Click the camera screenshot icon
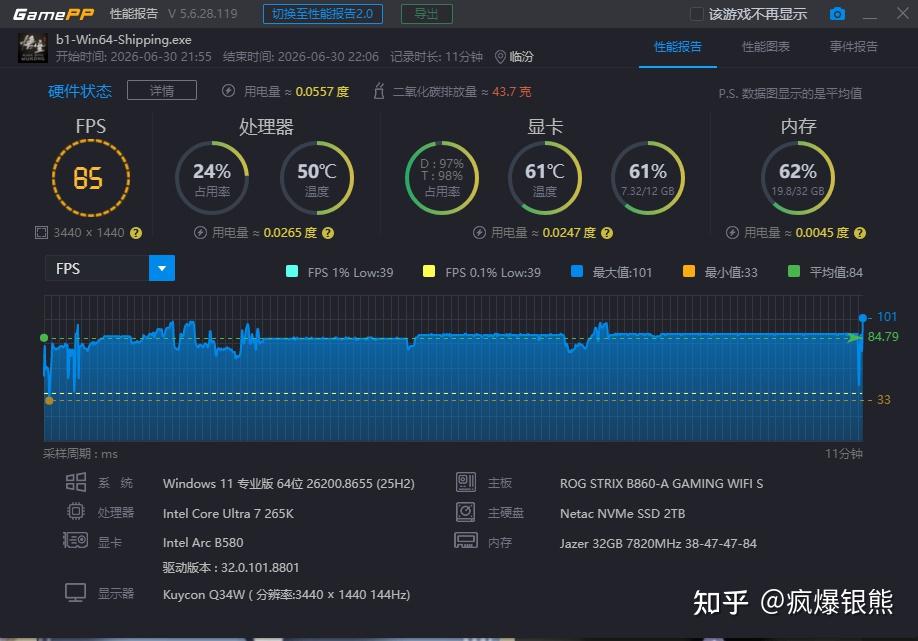 pos(837,13)
